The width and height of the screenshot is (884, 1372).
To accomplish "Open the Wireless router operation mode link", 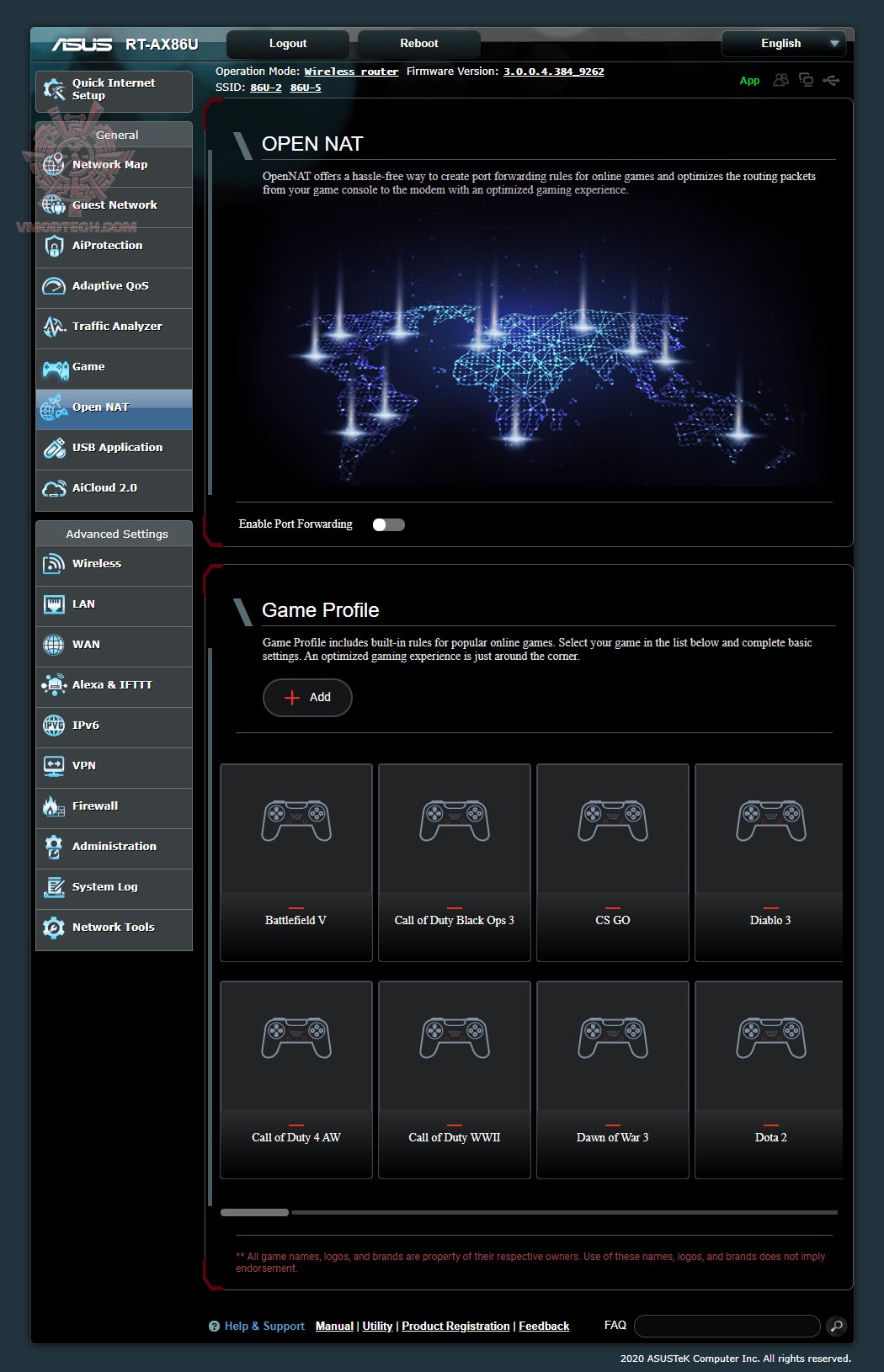I will click(351, 72).
